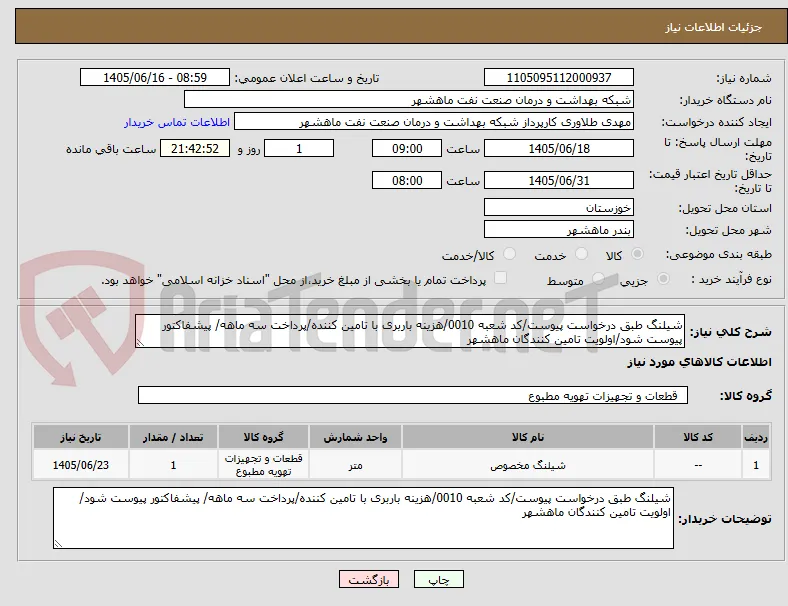Click the announcement date field 1405/06/16 - 08:59
788x606 pixels.
pos(155,77)
